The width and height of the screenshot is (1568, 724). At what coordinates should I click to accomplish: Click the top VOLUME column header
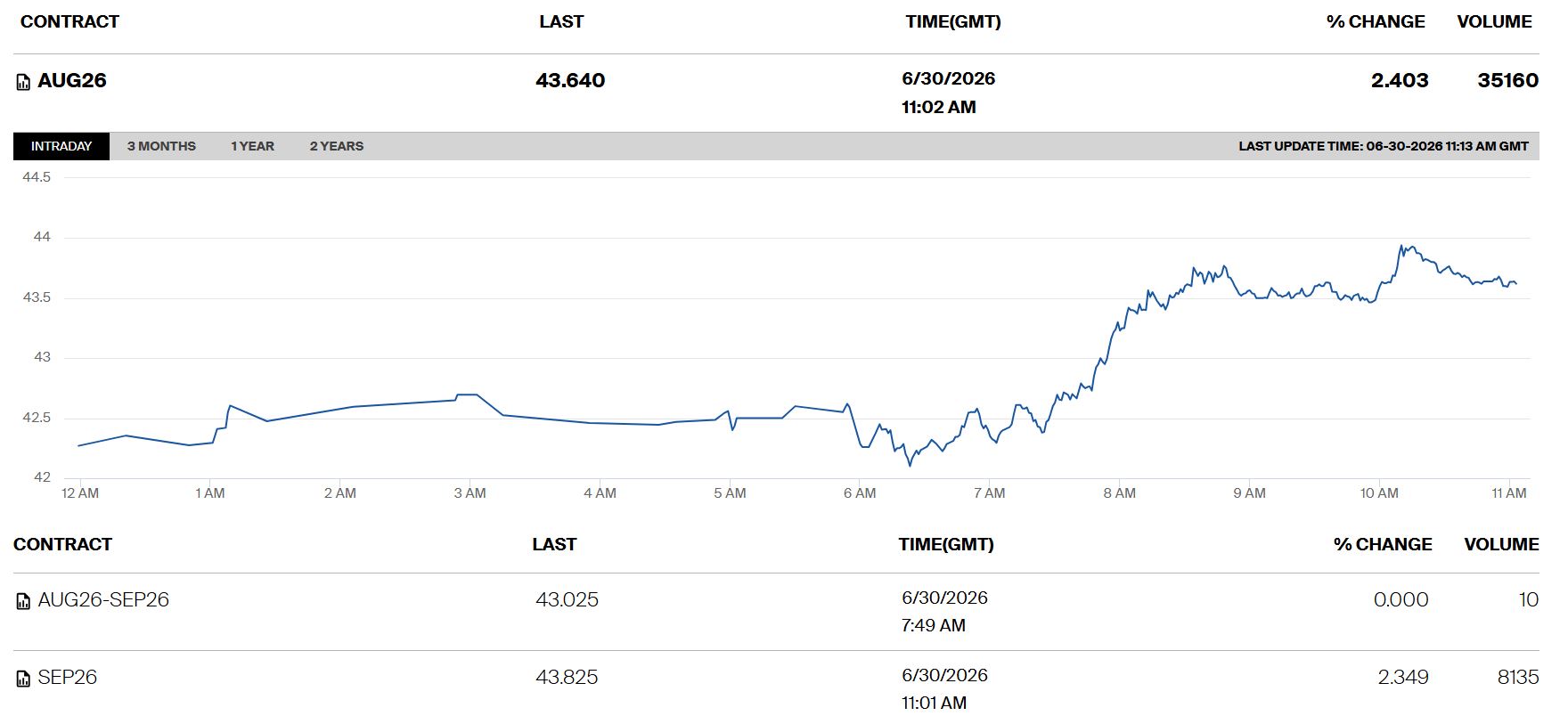tap(1494, 21)
